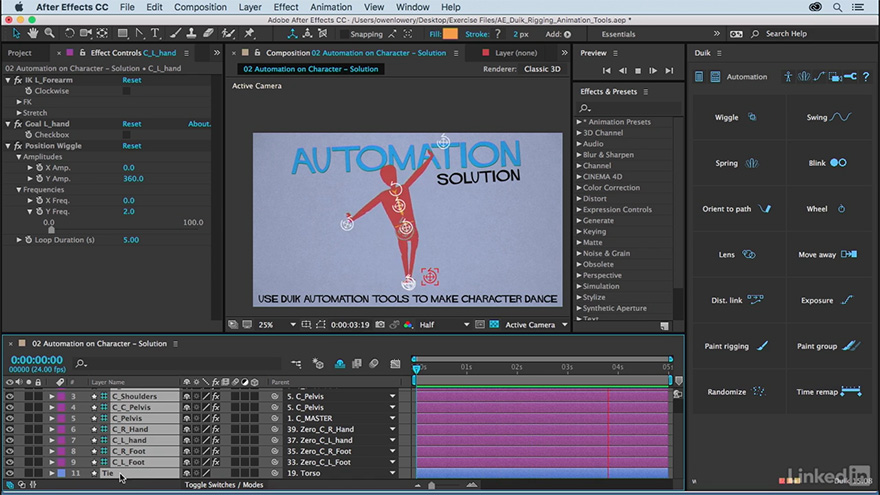Click the orange Fill color swatch
This screenshot has height=495, width=880.
[x=450, y=34]
